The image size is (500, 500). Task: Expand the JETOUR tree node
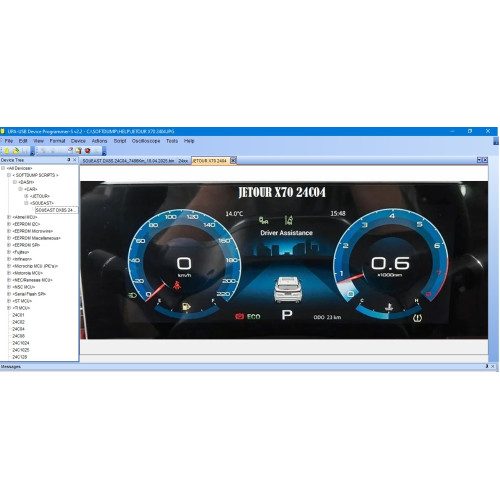click(x=26, y=196)
